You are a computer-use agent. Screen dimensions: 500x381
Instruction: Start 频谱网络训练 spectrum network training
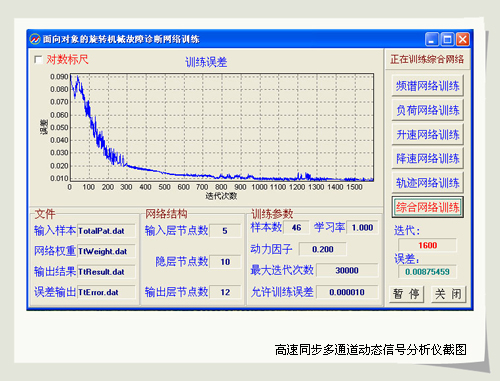(427, 86)
